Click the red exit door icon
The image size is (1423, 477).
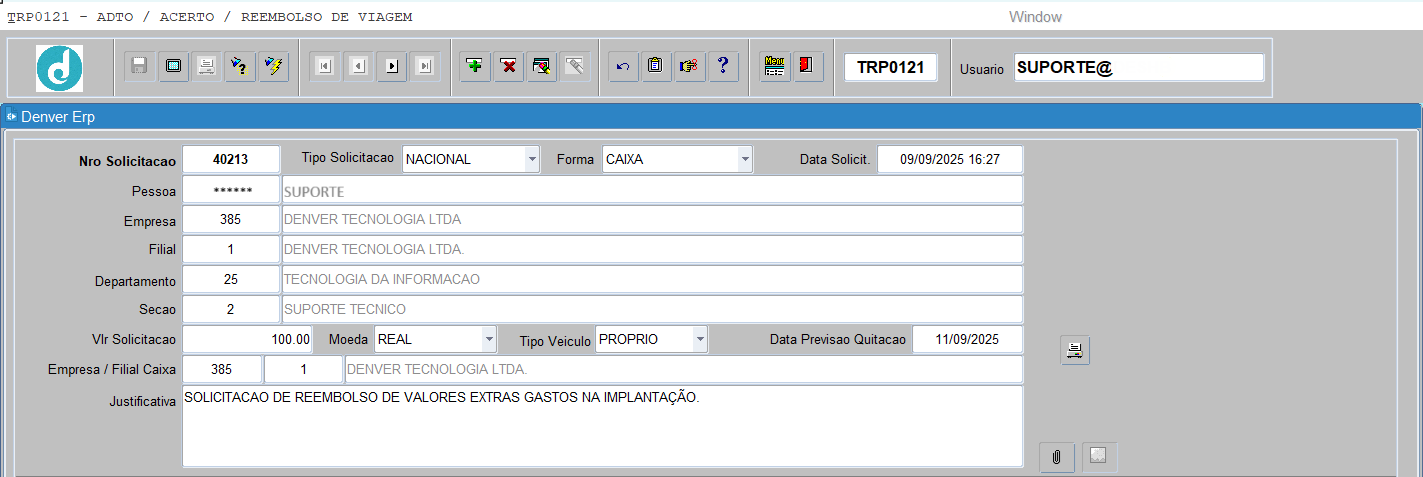807,66
